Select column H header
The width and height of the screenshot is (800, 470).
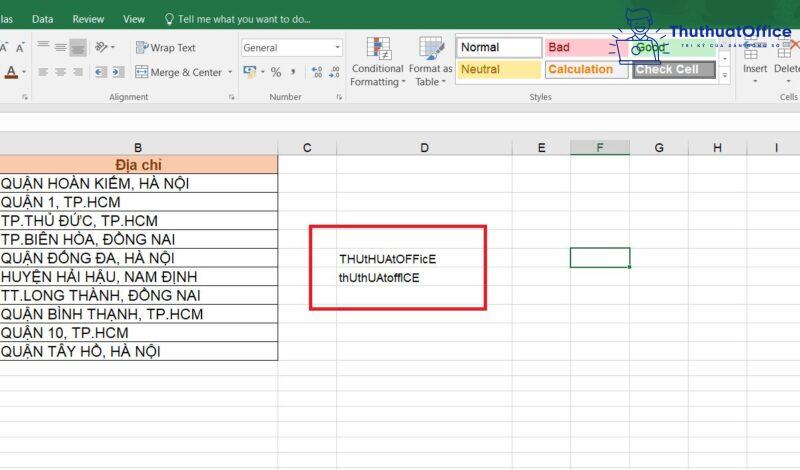click(717, 147)
